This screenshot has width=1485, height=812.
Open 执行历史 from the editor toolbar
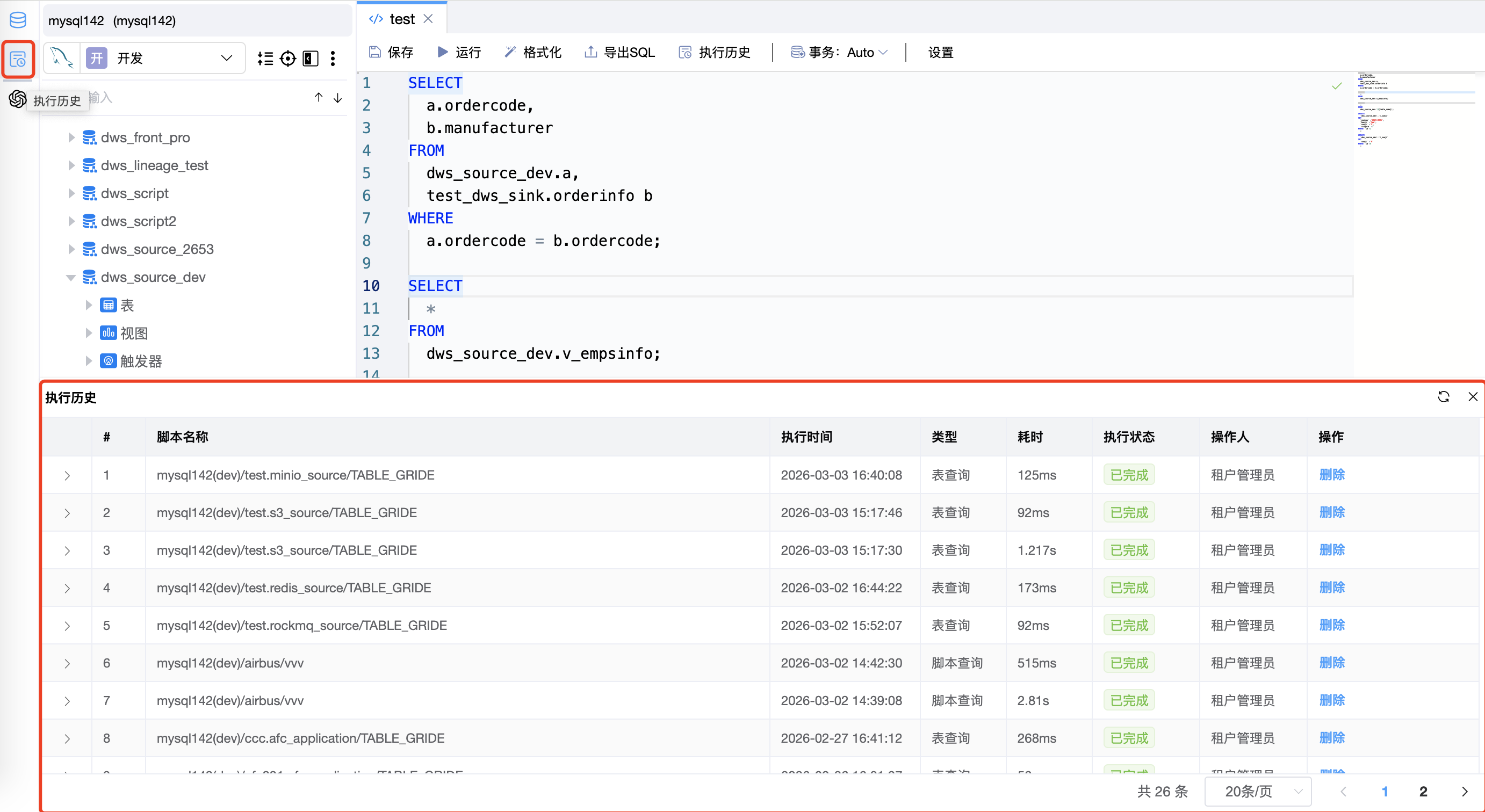click(713, 52)
